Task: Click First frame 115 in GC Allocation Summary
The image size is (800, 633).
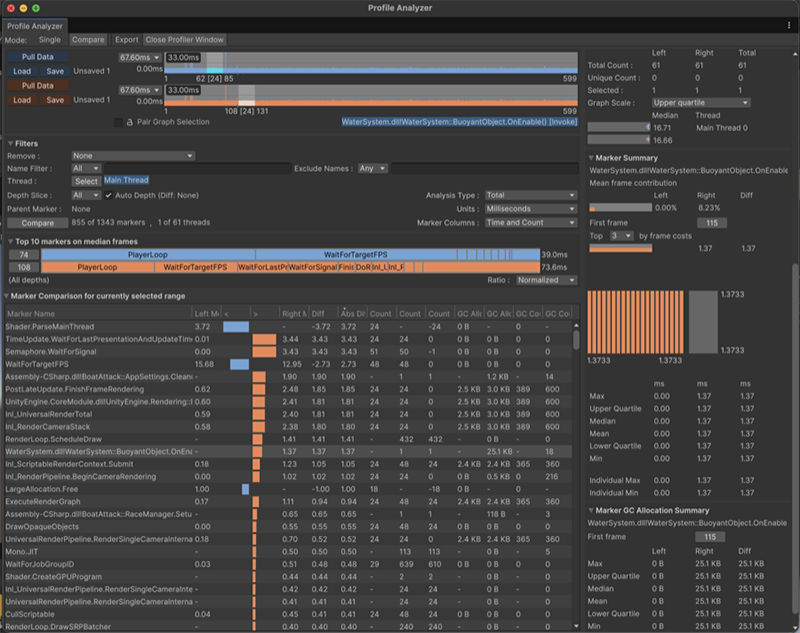Action: click(x=710, y=537)
